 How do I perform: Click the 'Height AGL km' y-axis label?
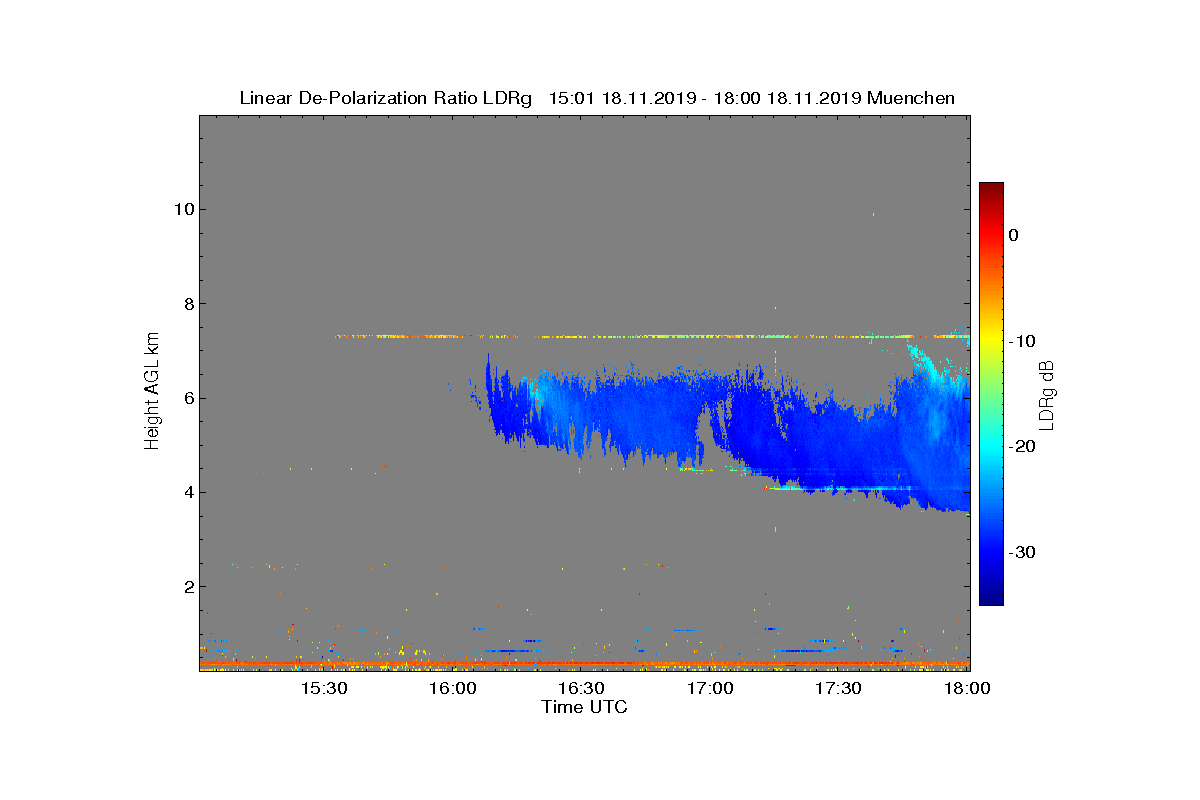click(152, 391)
